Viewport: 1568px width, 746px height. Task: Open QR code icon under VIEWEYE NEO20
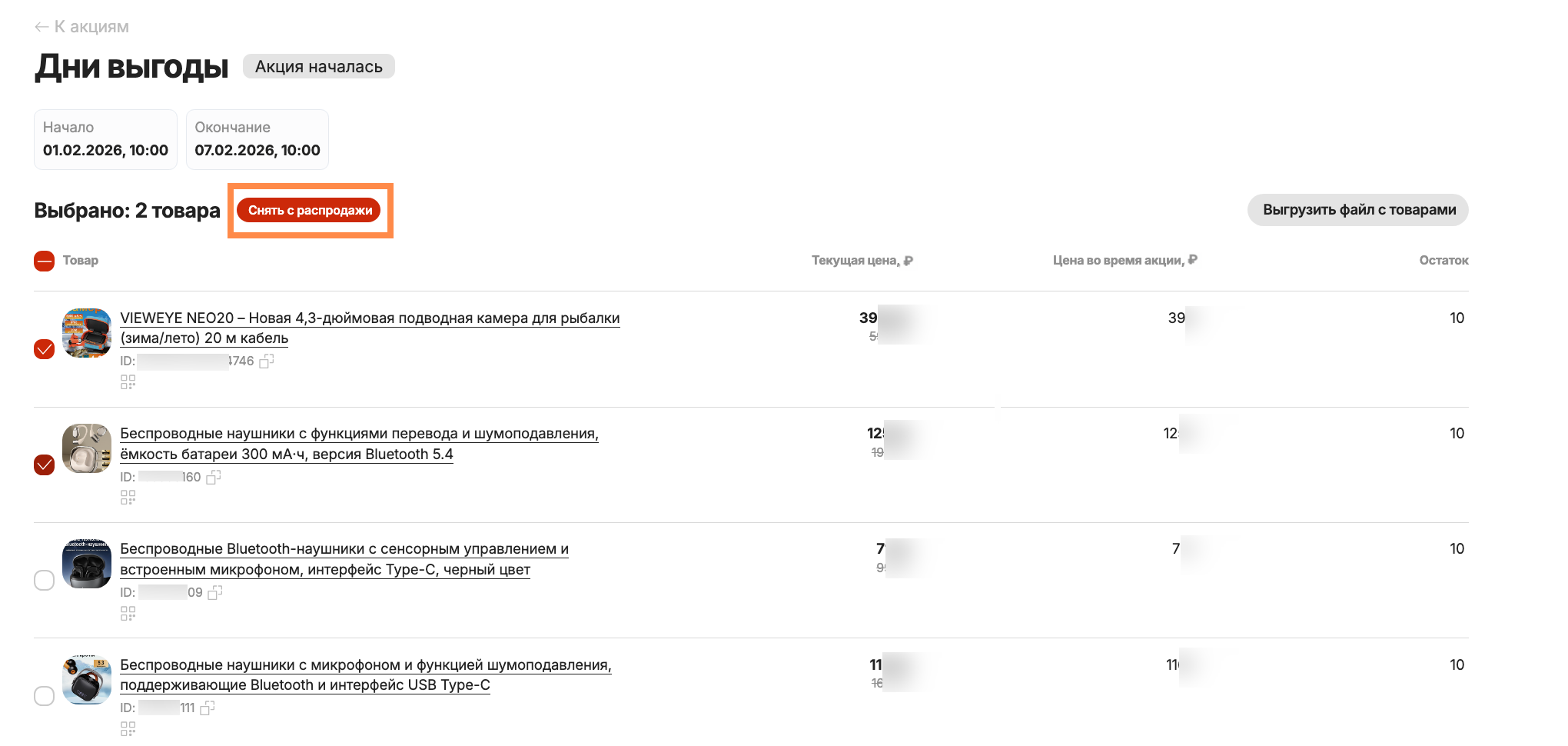128,381
